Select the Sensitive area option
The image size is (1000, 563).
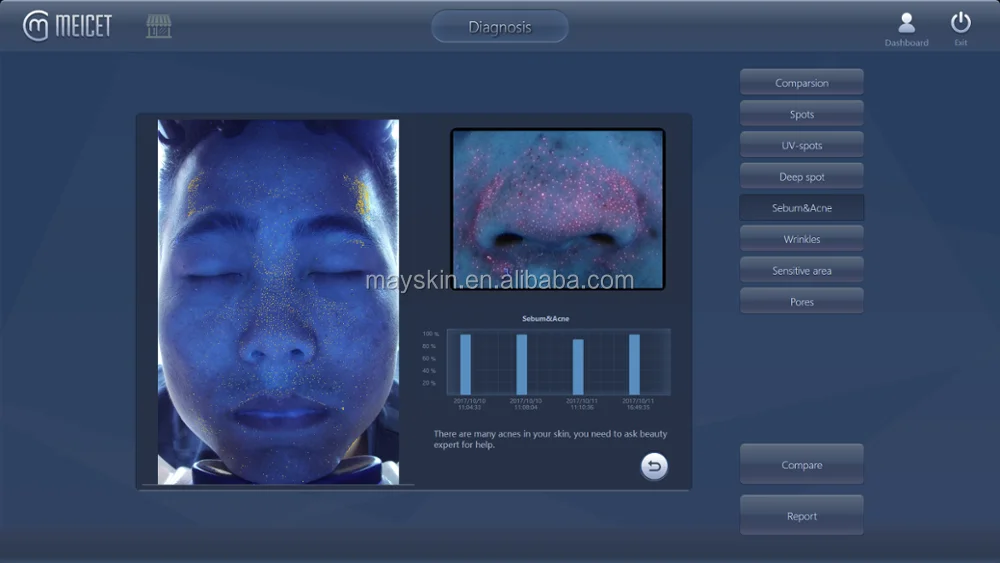[x=802, y=270]
